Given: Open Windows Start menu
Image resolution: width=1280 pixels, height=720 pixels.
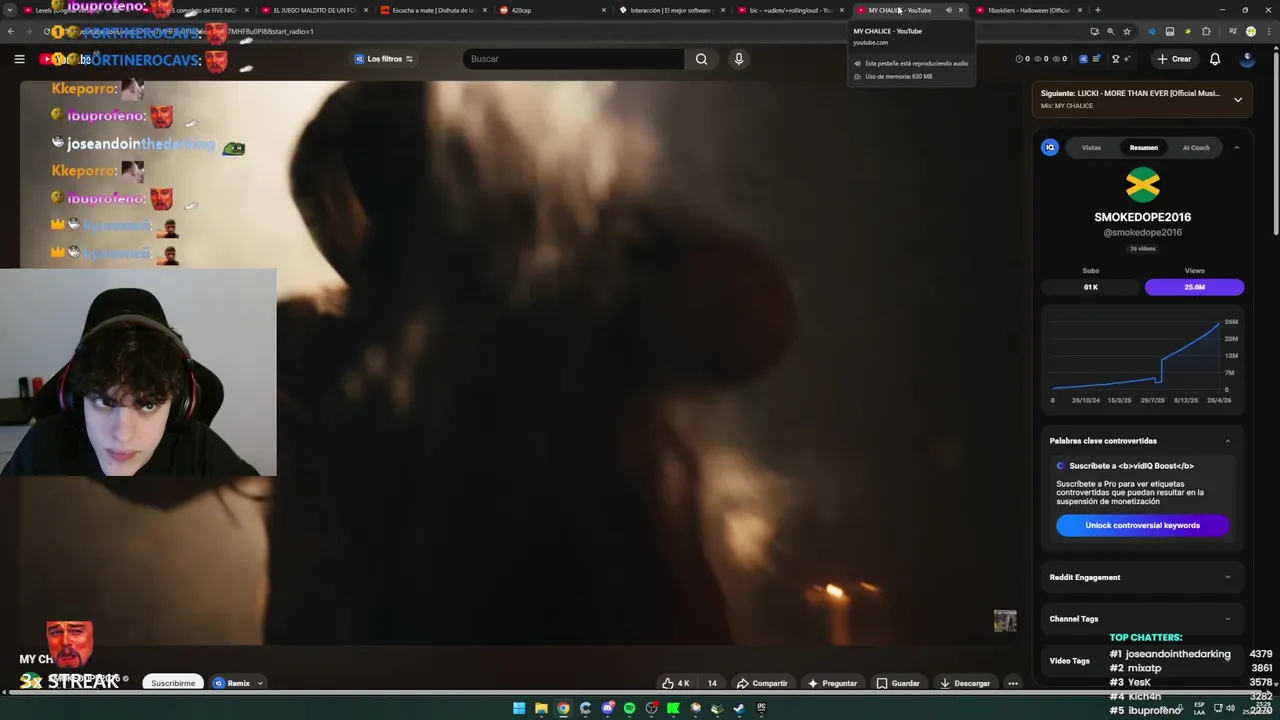Looking at the screenshot, I should point(519,708).
